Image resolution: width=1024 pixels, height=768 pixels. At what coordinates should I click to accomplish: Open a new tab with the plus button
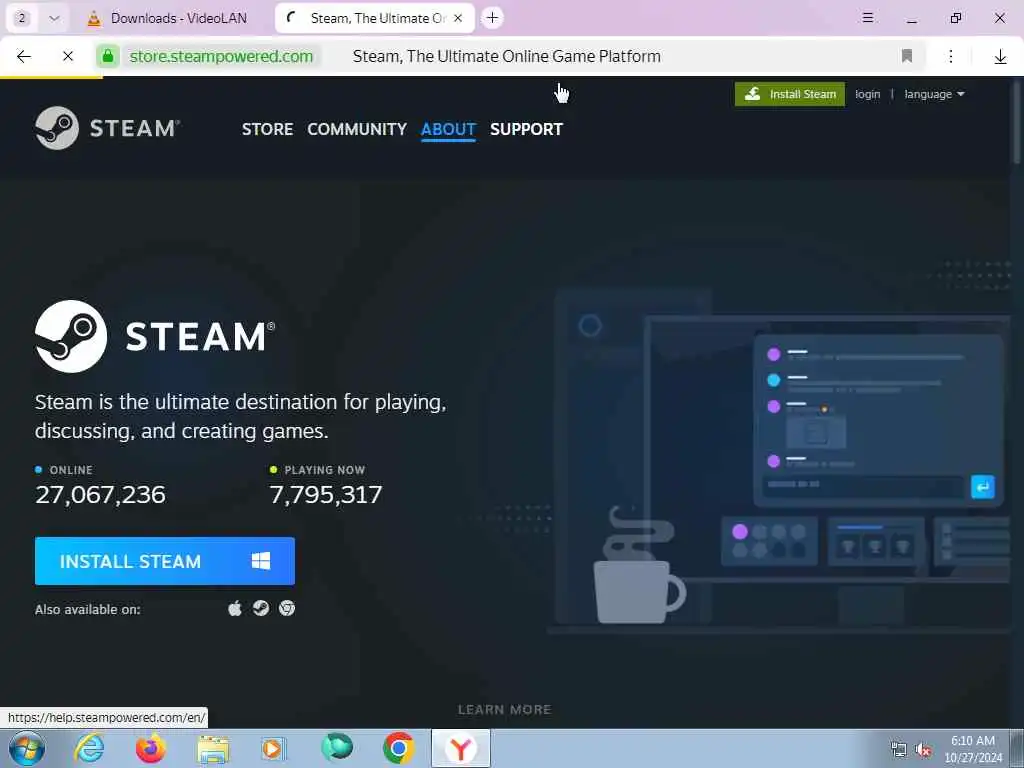tap(492, 18)
